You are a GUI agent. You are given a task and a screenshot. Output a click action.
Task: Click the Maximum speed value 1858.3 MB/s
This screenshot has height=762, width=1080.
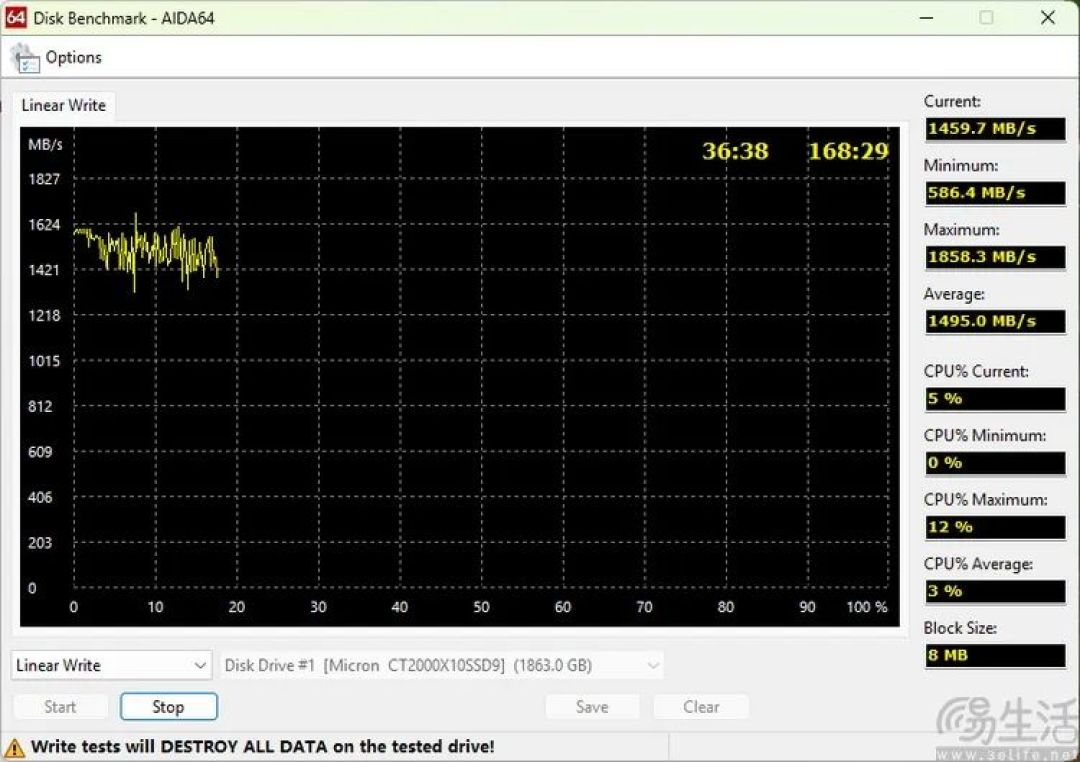[994, 257]
